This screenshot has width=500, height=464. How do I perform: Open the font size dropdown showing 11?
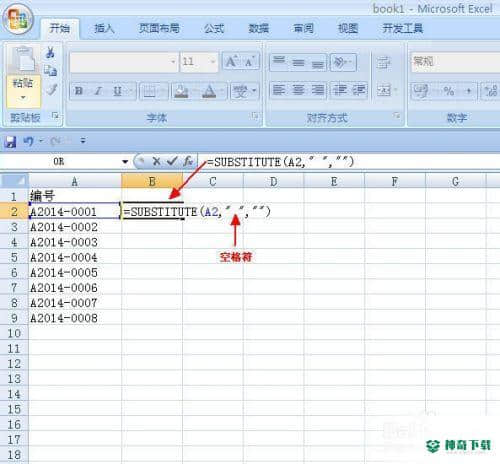[199, 62]
